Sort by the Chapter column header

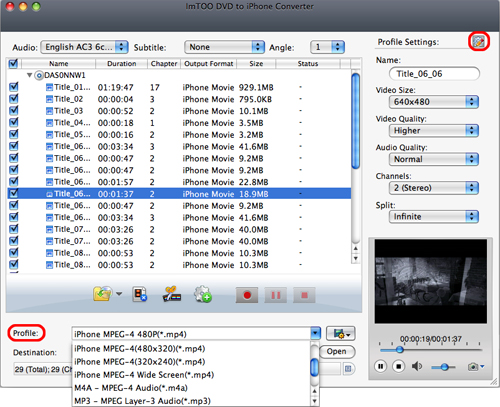[x=164, y=63]
